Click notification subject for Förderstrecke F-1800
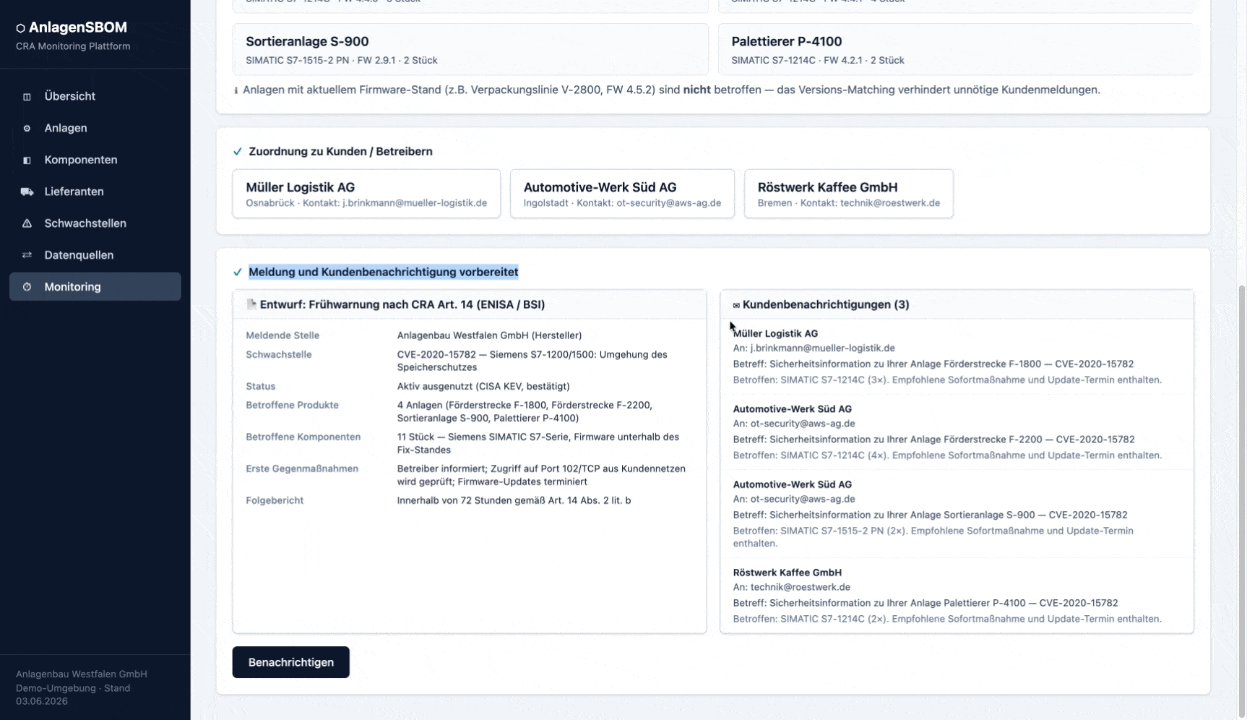 933,364
